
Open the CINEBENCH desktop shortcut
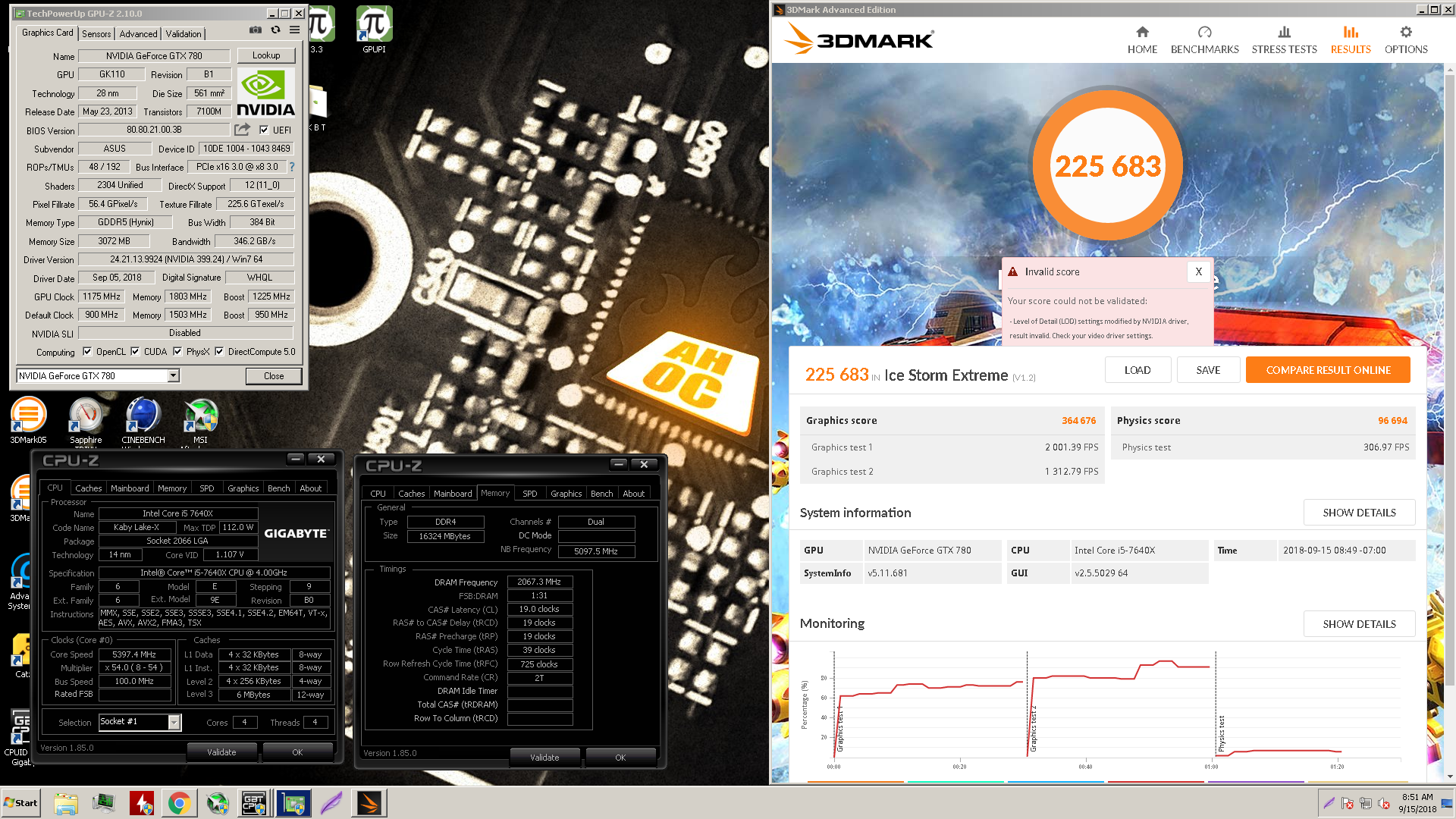(x=143, y=420)
